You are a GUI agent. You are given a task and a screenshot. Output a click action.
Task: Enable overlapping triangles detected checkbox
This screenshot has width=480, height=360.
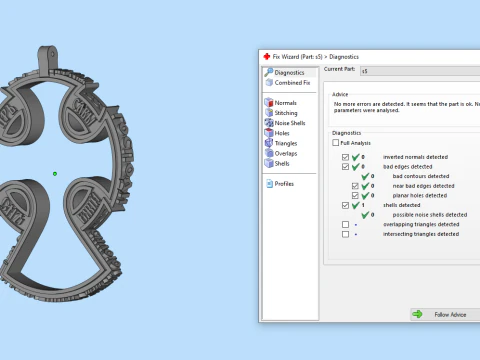click(345, 225)
